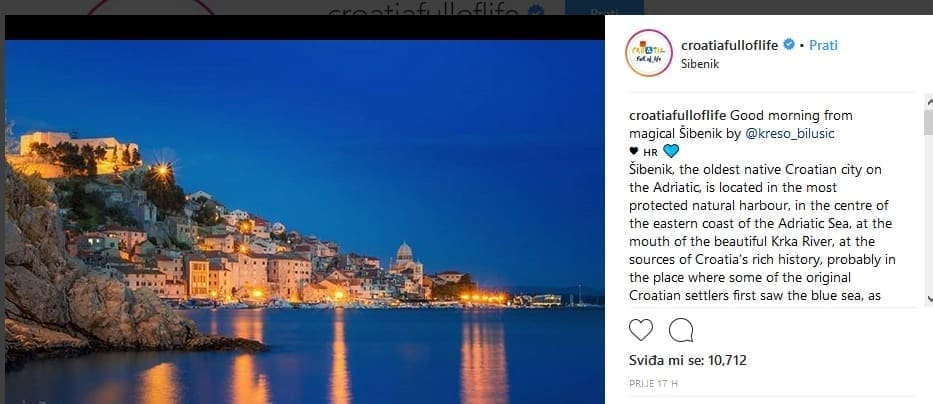Image resolution: width=933 pixels, height=404 pixels.
Task: Open @kreso_bilusic photographer profile mention
Action: 790,133
